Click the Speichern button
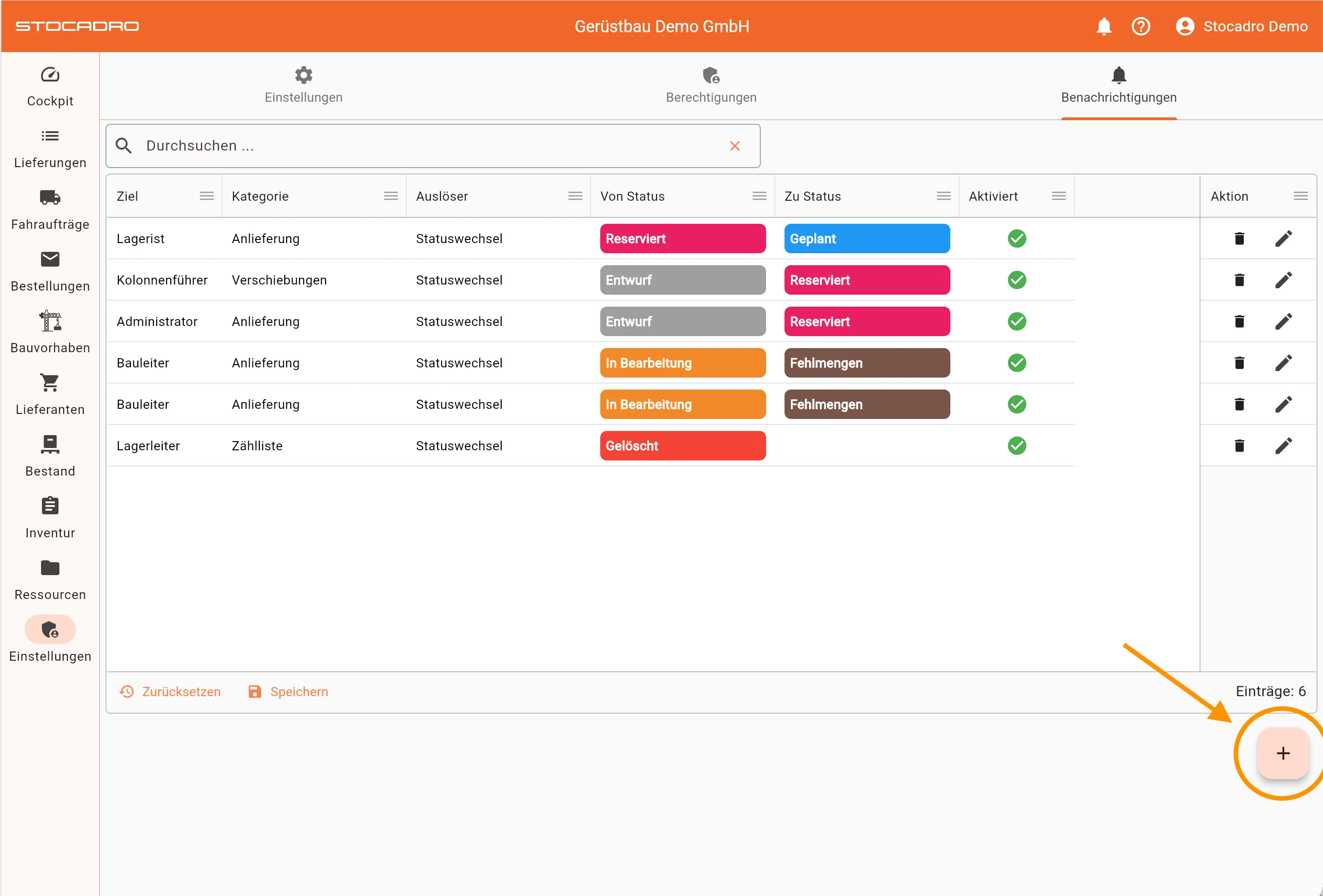The image size is (1323, 896). click(289, 692)
